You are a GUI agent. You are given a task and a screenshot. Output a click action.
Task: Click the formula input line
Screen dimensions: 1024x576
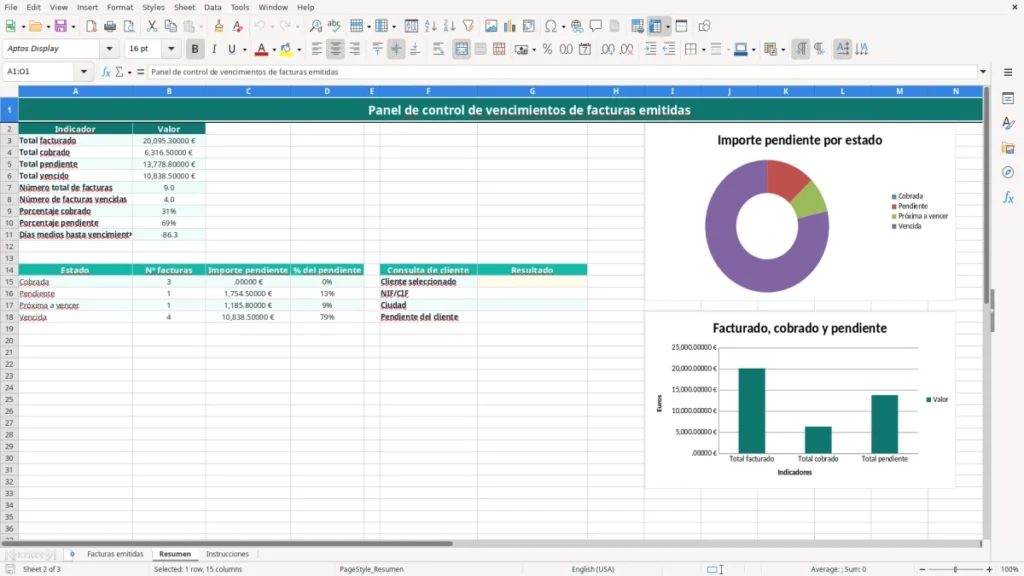(x=562, y=72)
